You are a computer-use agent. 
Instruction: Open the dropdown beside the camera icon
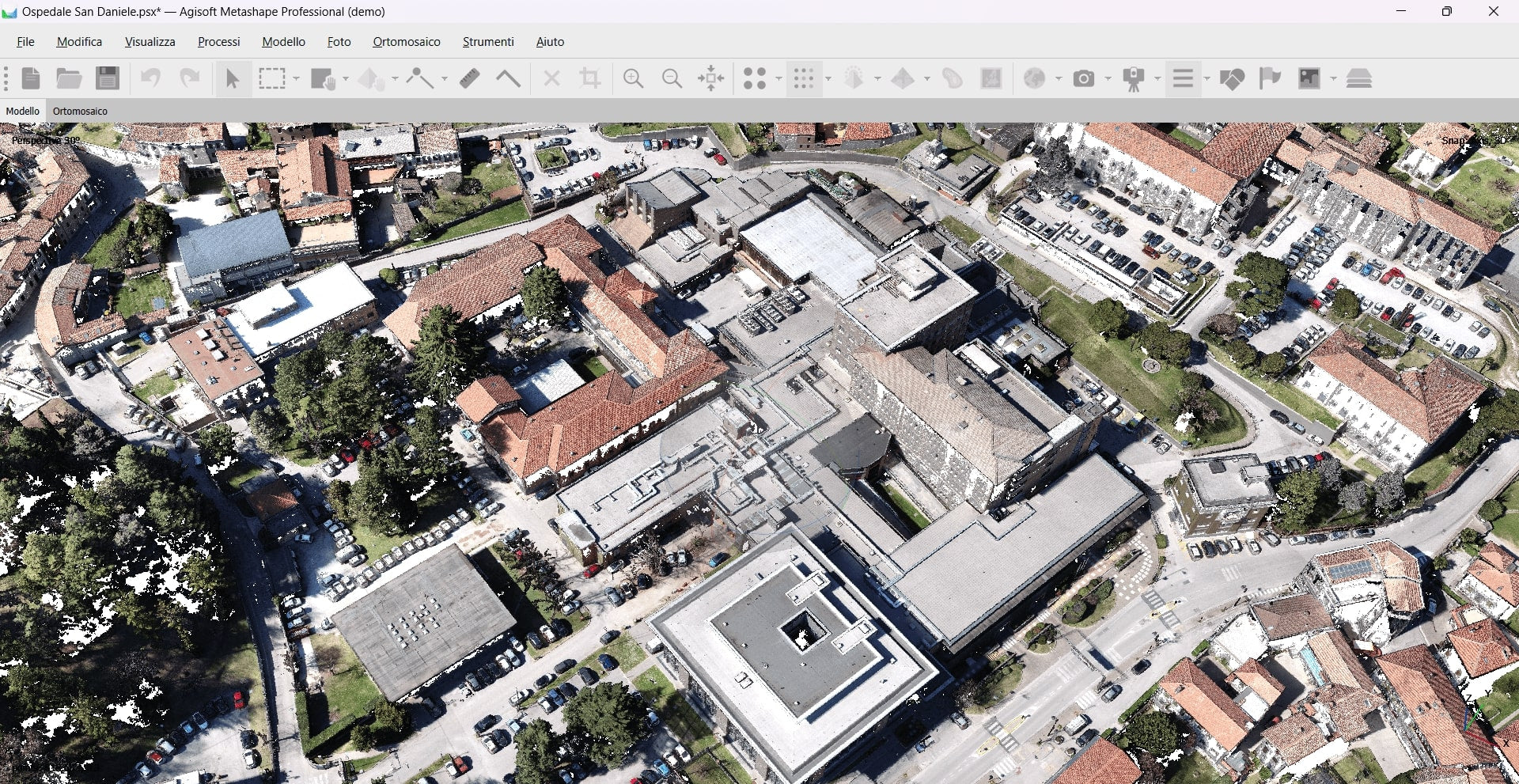click(1107, 78)
